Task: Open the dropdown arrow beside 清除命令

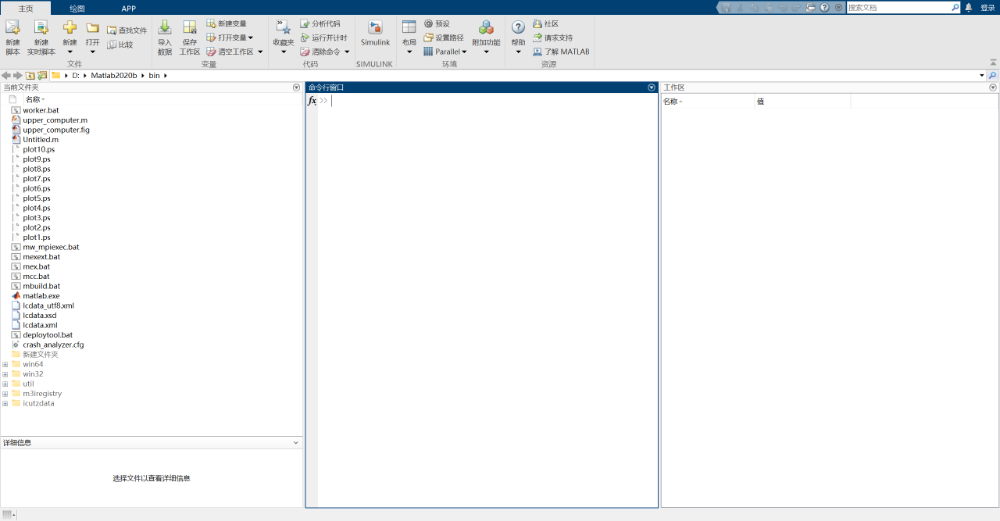Action: pyautogui.click(x=347, y=52)
